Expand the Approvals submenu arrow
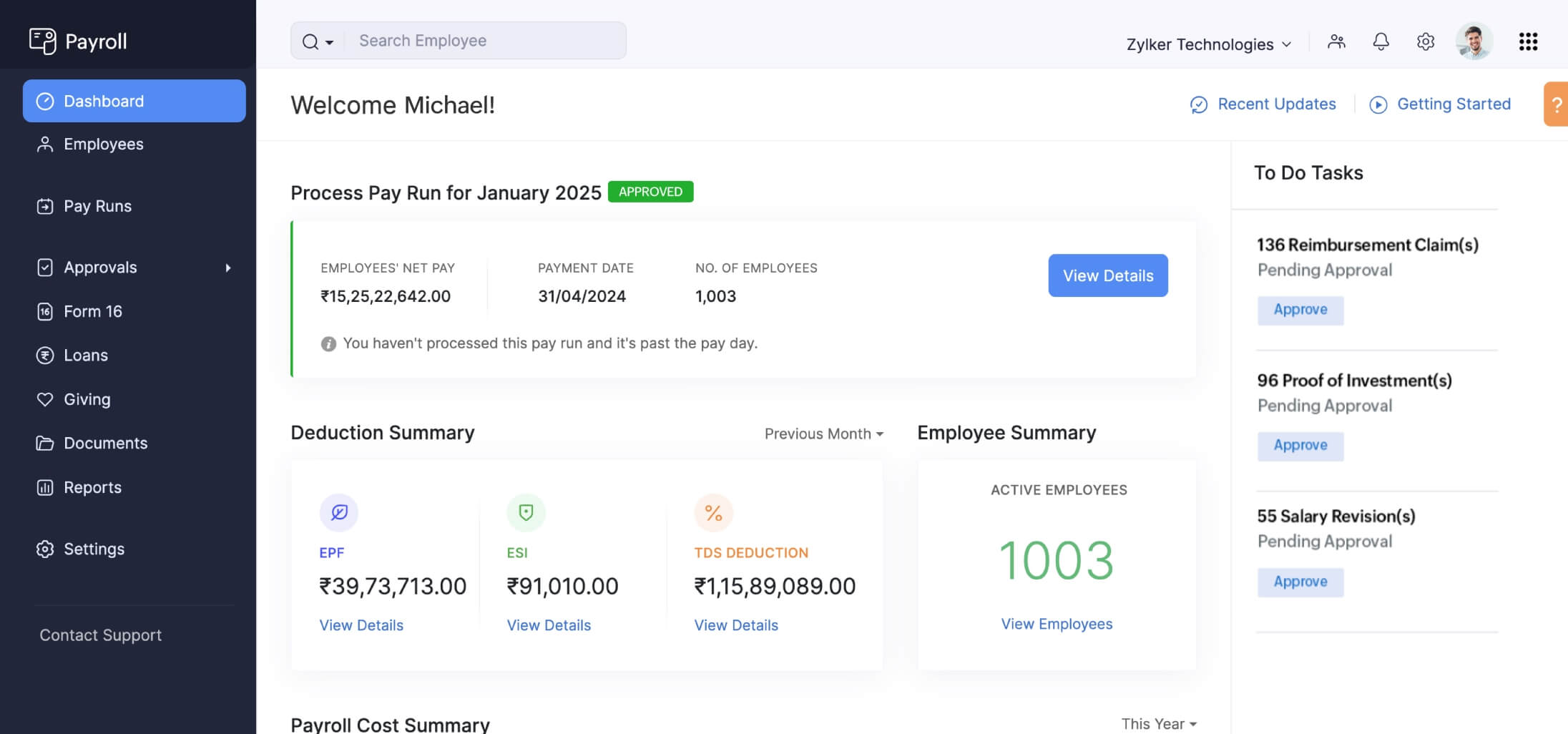The image size is (1568, 734). pyautogui.click(x=228, y=268)
